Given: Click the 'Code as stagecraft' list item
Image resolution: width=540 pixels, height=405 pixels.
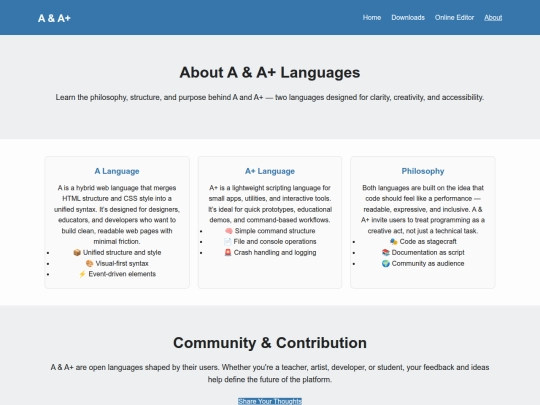Looking at the screenshot, I should point(423,242).
